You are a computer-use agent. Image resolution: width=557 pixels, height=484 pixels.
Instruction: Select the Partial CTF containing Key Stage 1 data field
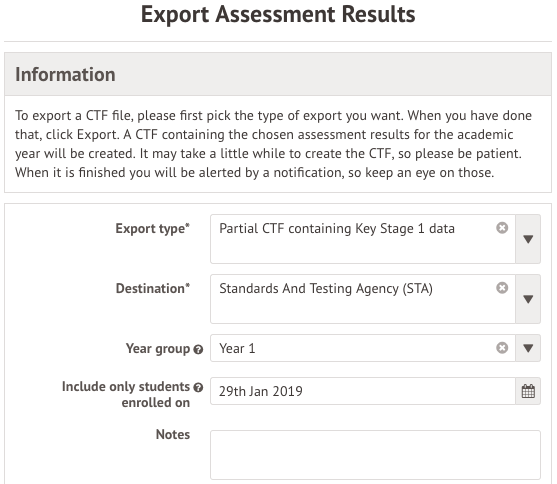[363, 239]
